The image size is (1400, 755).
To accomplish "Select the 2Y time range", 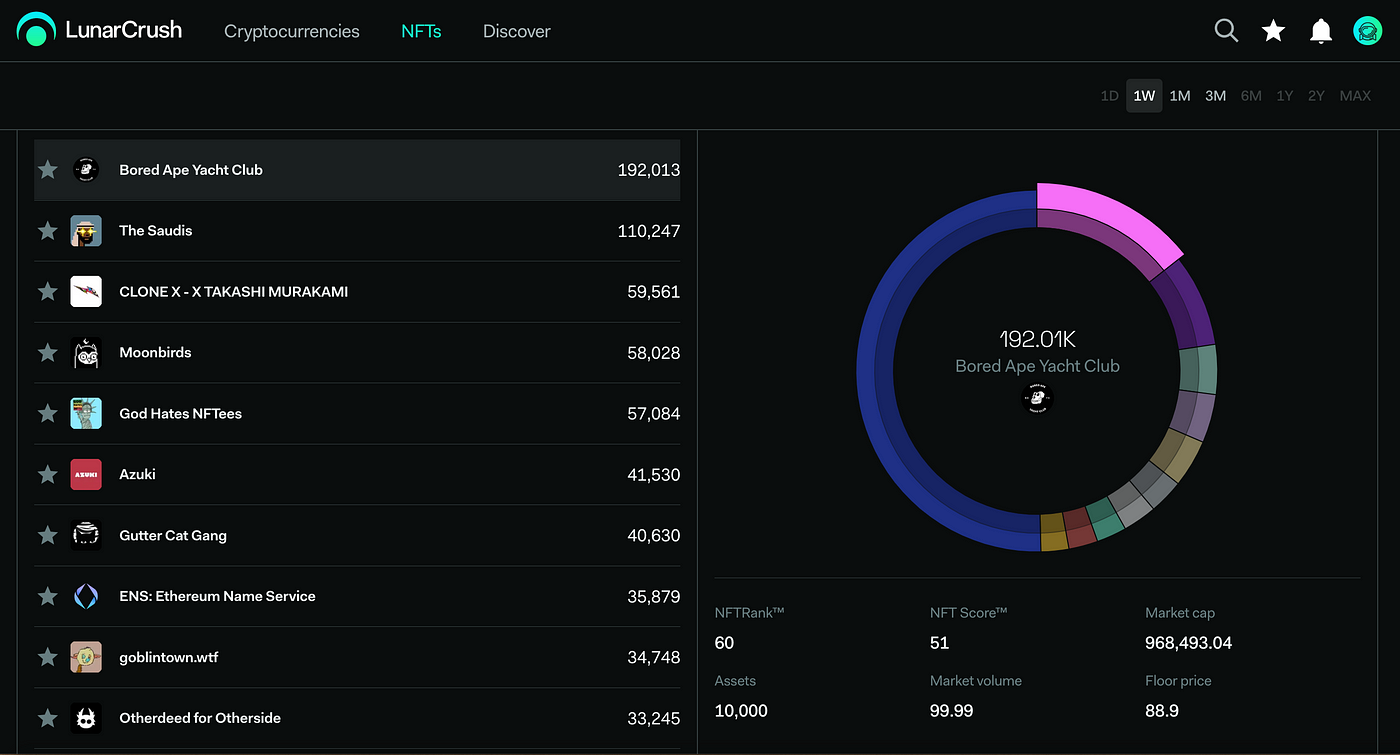I will [x=1316, y=96].
